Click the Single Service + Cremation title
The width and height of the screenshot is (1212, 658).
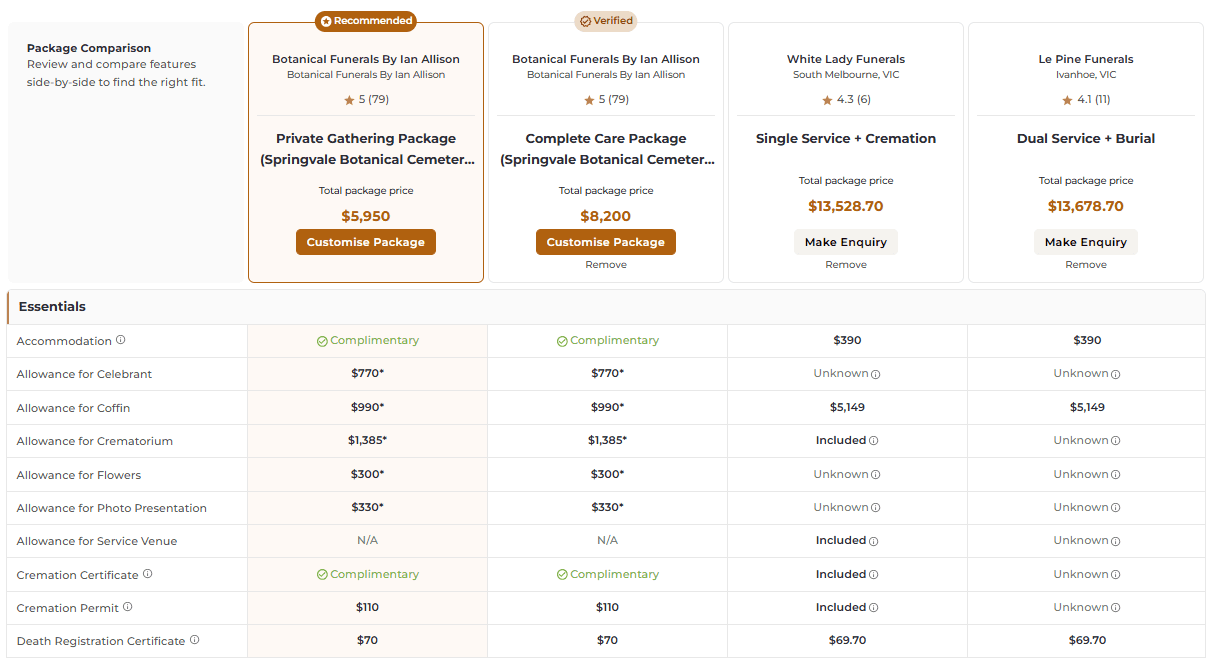coord(846,139)
